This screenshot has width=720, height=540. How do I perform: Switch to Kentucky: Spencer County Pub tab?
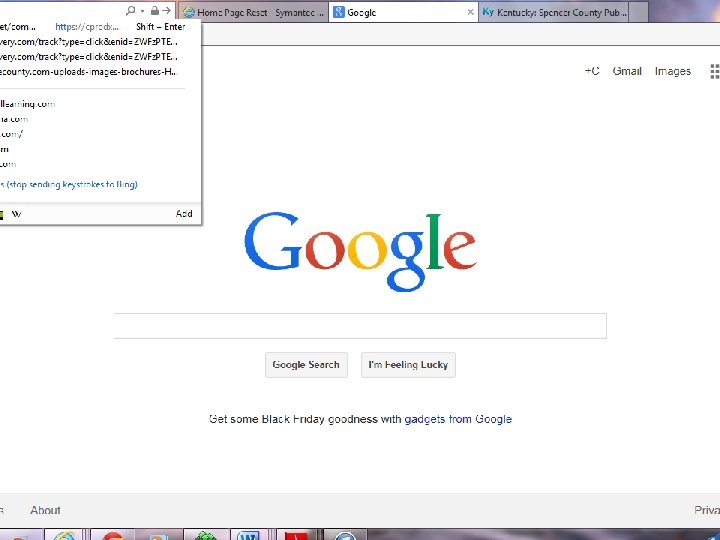pos(553,12)
